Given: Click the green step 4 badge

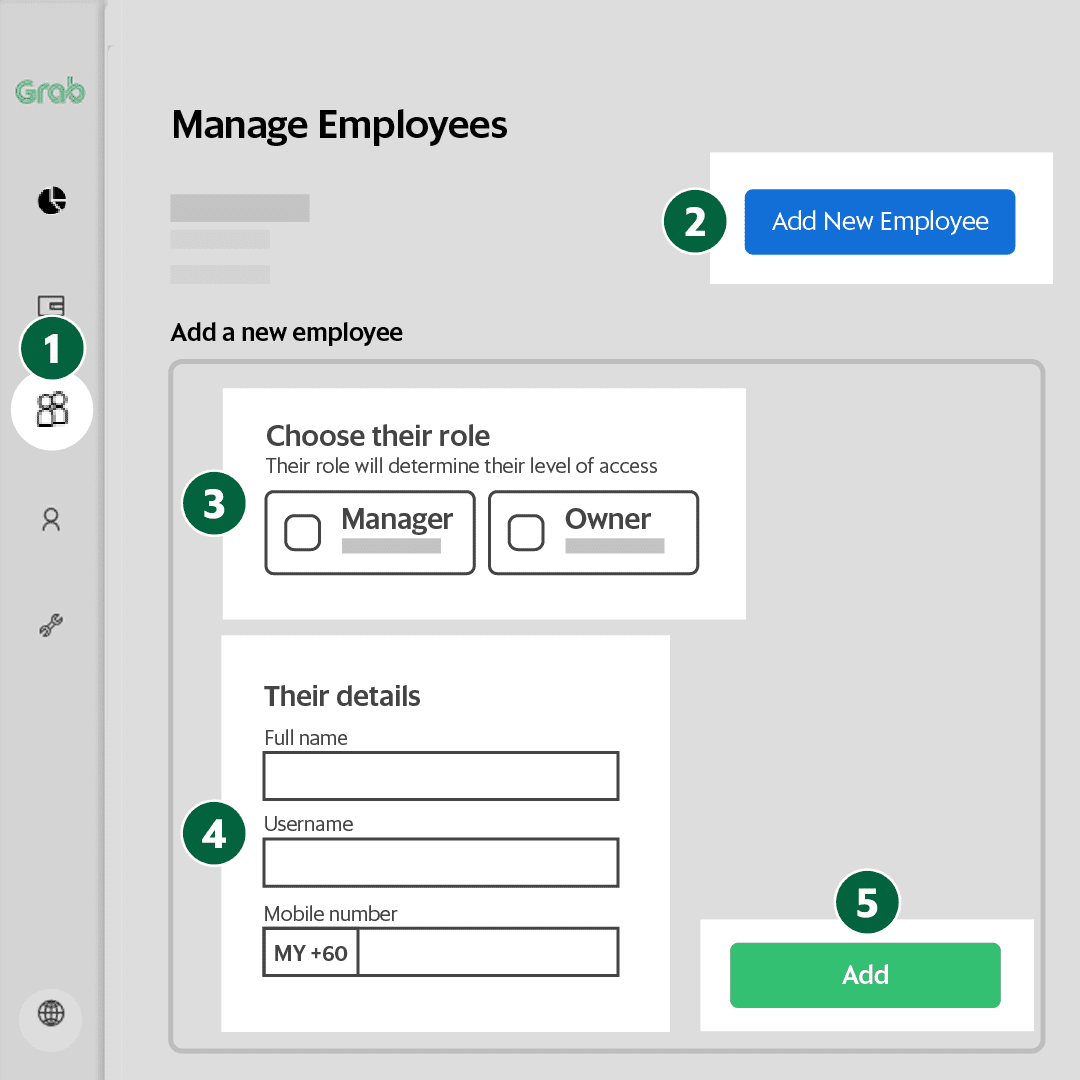Looking at the screenshot, I should (214, 834).
